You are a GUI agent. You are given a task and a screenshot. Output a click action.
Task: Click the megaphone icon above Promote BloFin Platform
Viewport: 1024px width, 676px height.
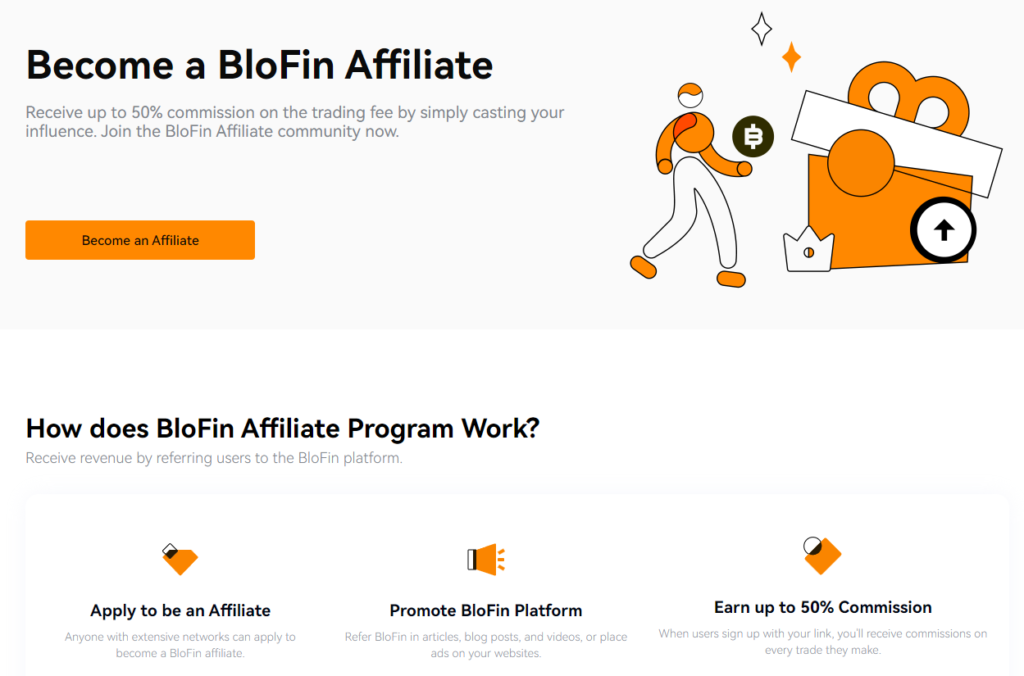[x=484, y=559]
